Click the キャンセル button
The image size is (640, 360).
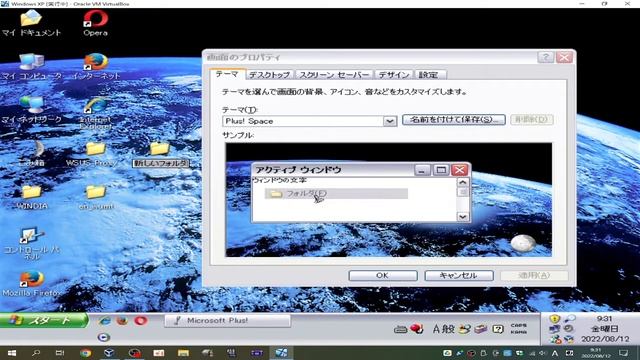[459, 276]
